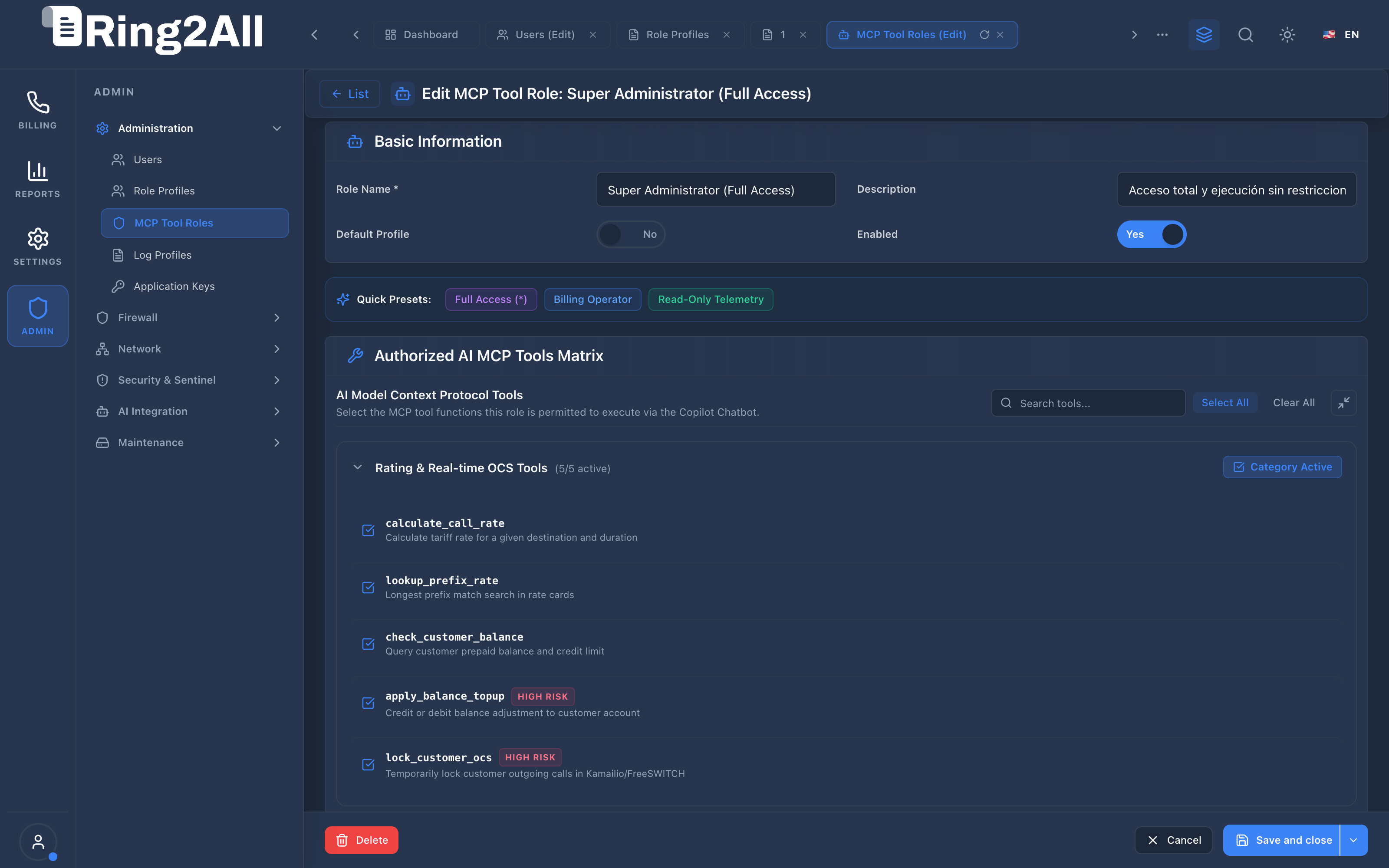Uncheck the lookup_prefix_rate tool
The width and height of the screenshot is (1389, 868).
(x=369, y=587)
